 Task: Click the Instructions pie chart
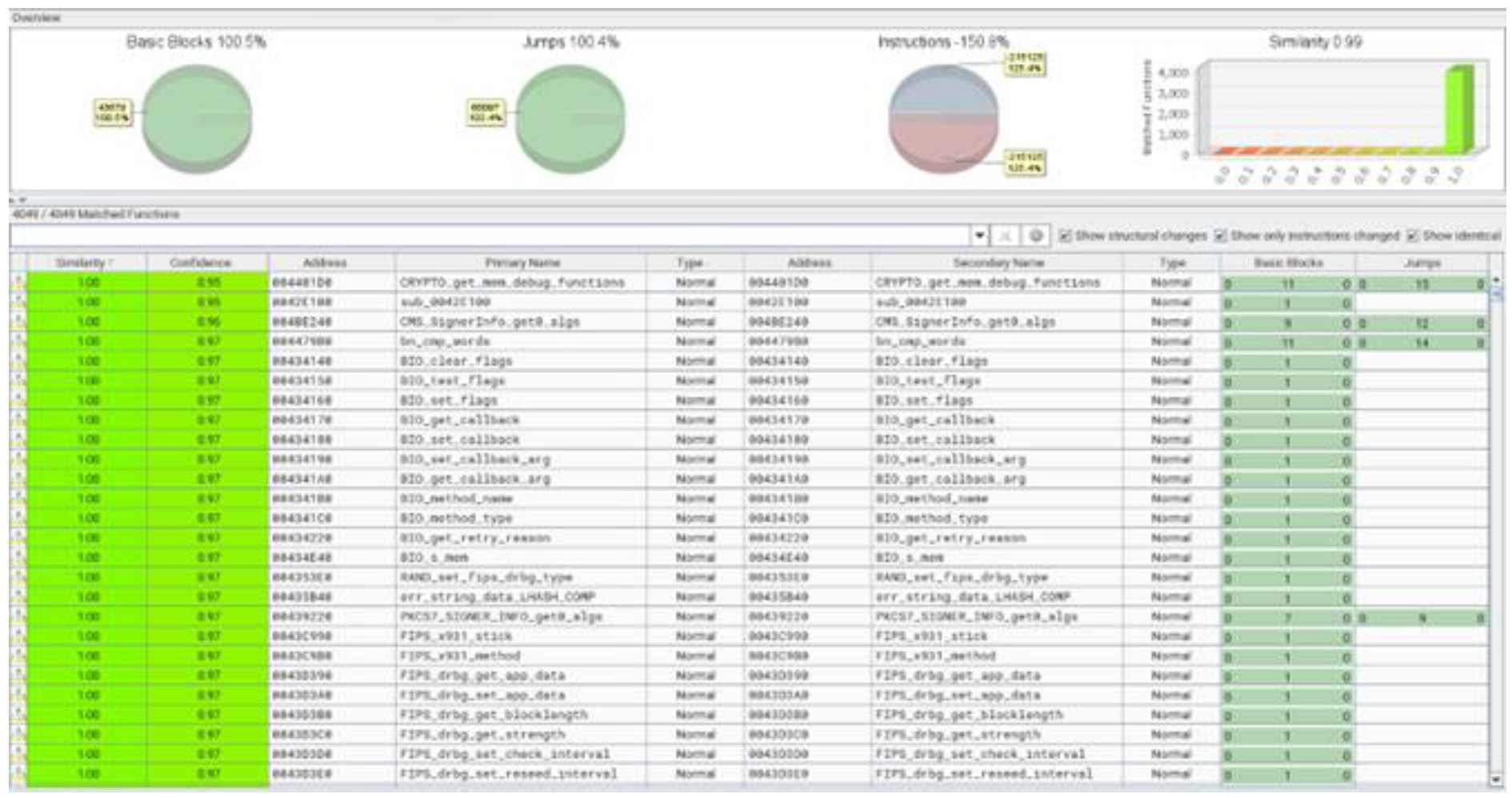point(944,118)
